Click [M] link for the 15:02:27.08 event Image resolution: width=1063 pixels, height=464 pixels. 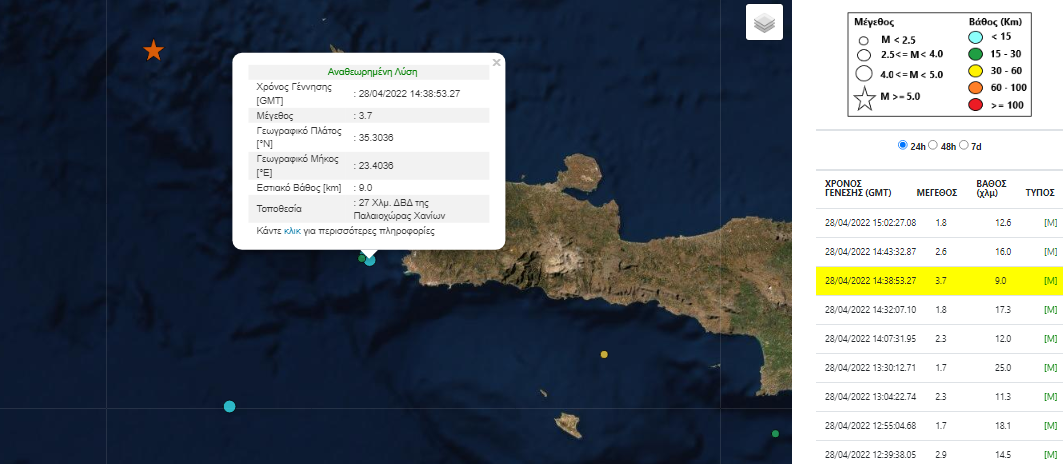click(1049, 222)
